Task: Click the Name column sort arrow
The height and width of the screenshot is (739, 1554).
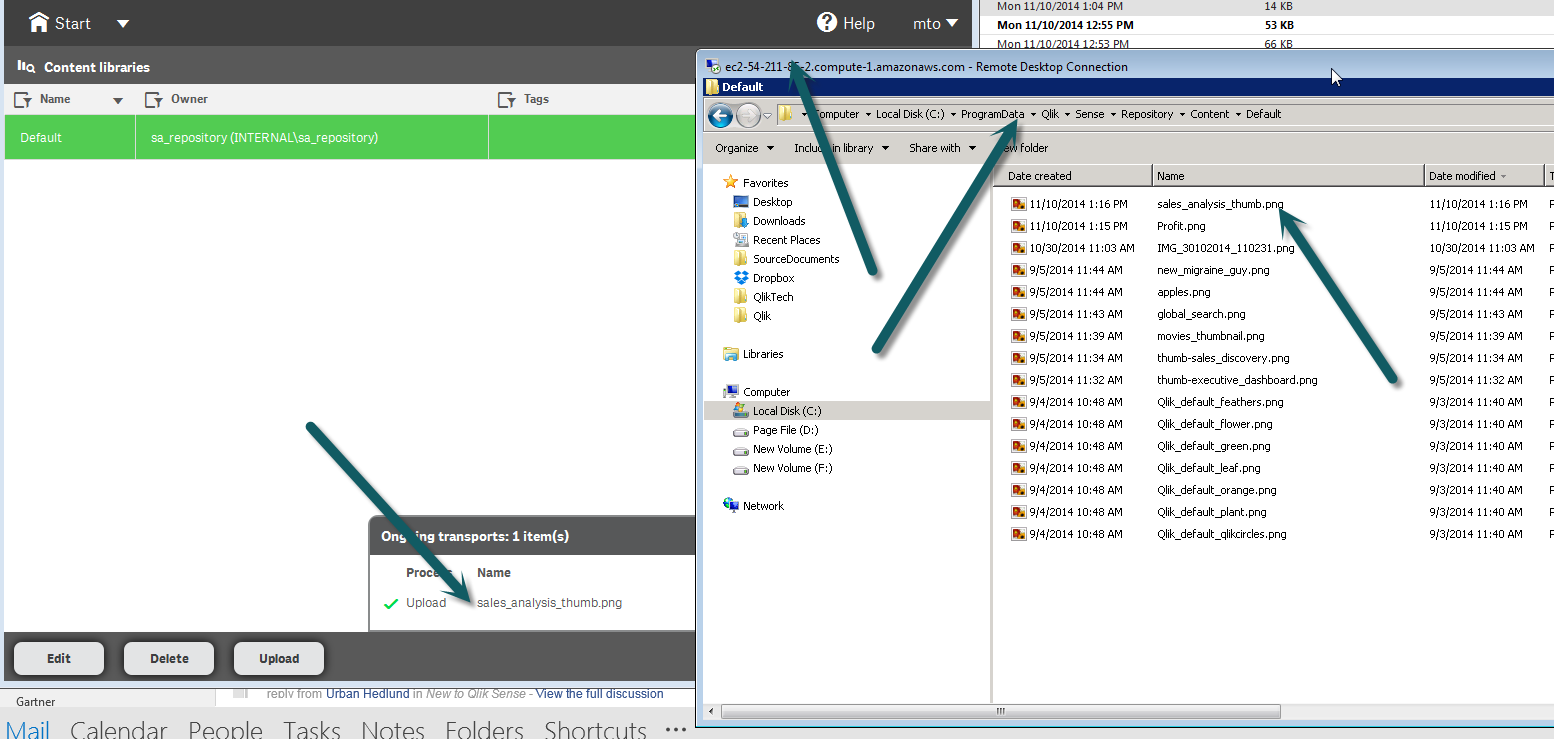Action: [x=118, y=100]
